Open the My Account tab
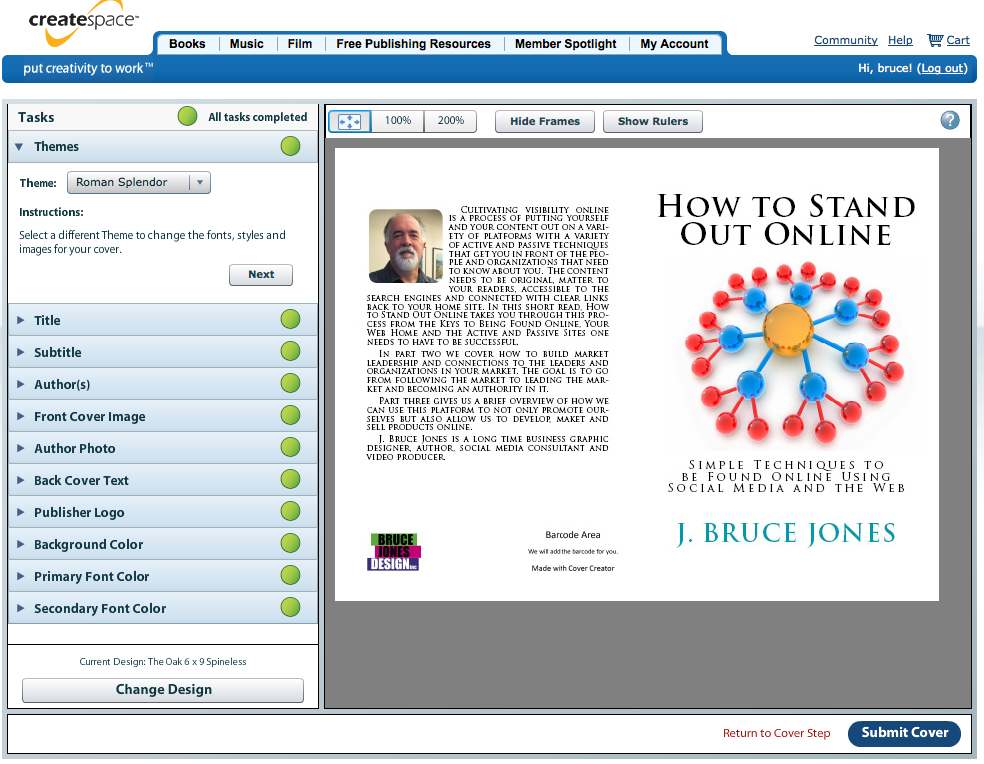Screen dimensions: 984x764 674,44
